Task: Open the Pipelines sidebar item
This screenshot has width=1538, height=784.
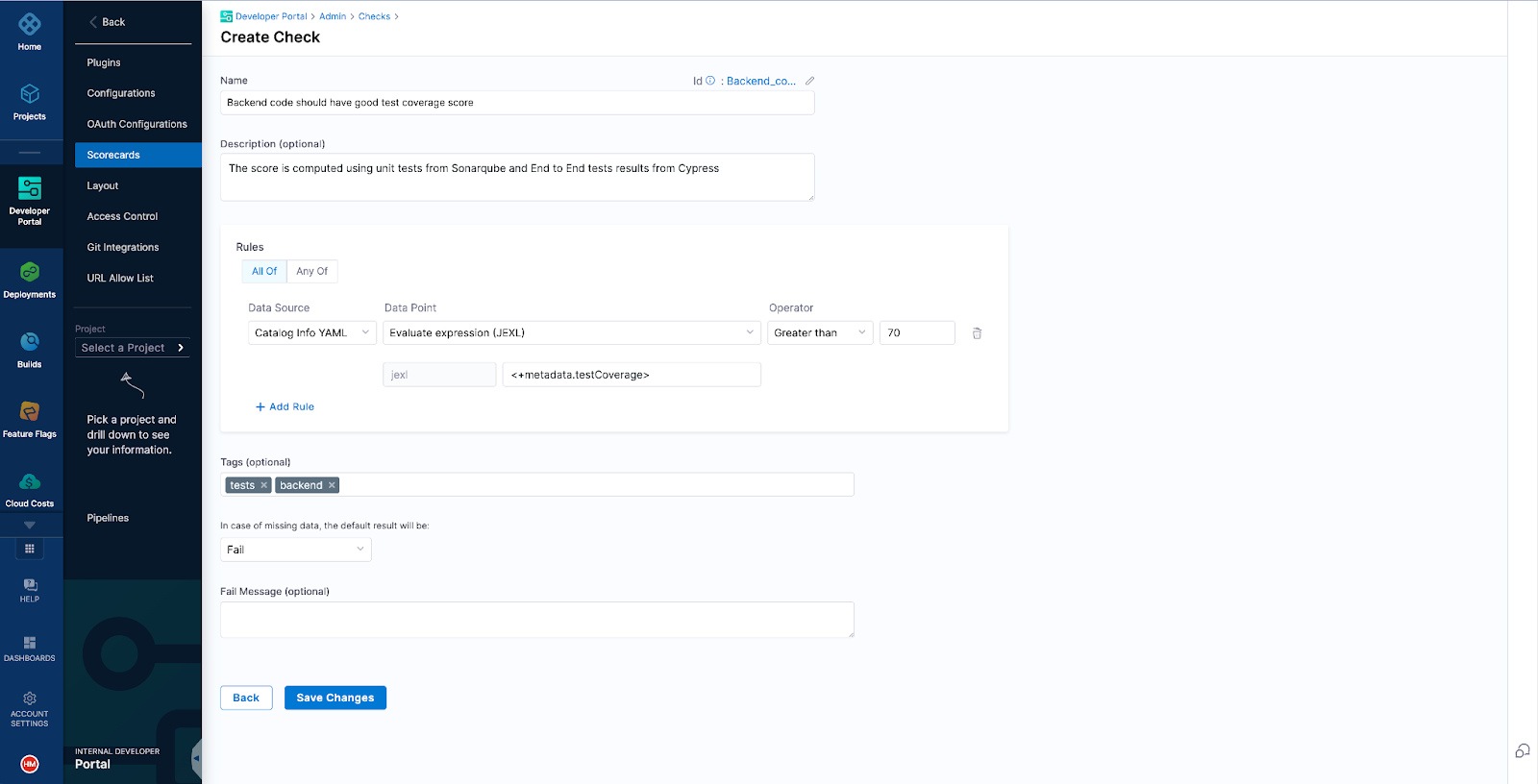Action: tap(108, 518)
